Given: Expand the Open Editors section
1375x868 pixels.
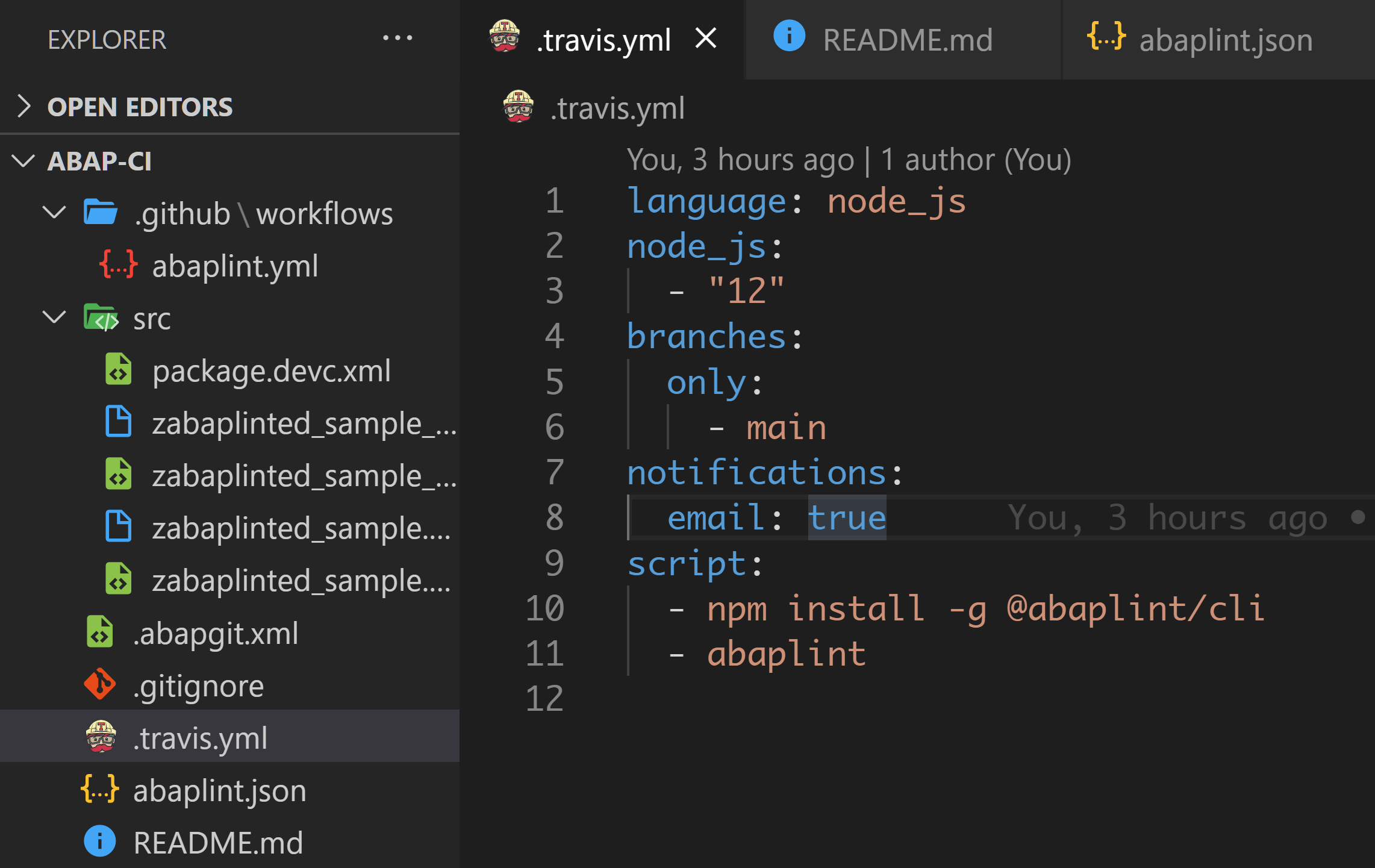Looking at the screenshot, I should pyautogui.click(x=24, y=106).
